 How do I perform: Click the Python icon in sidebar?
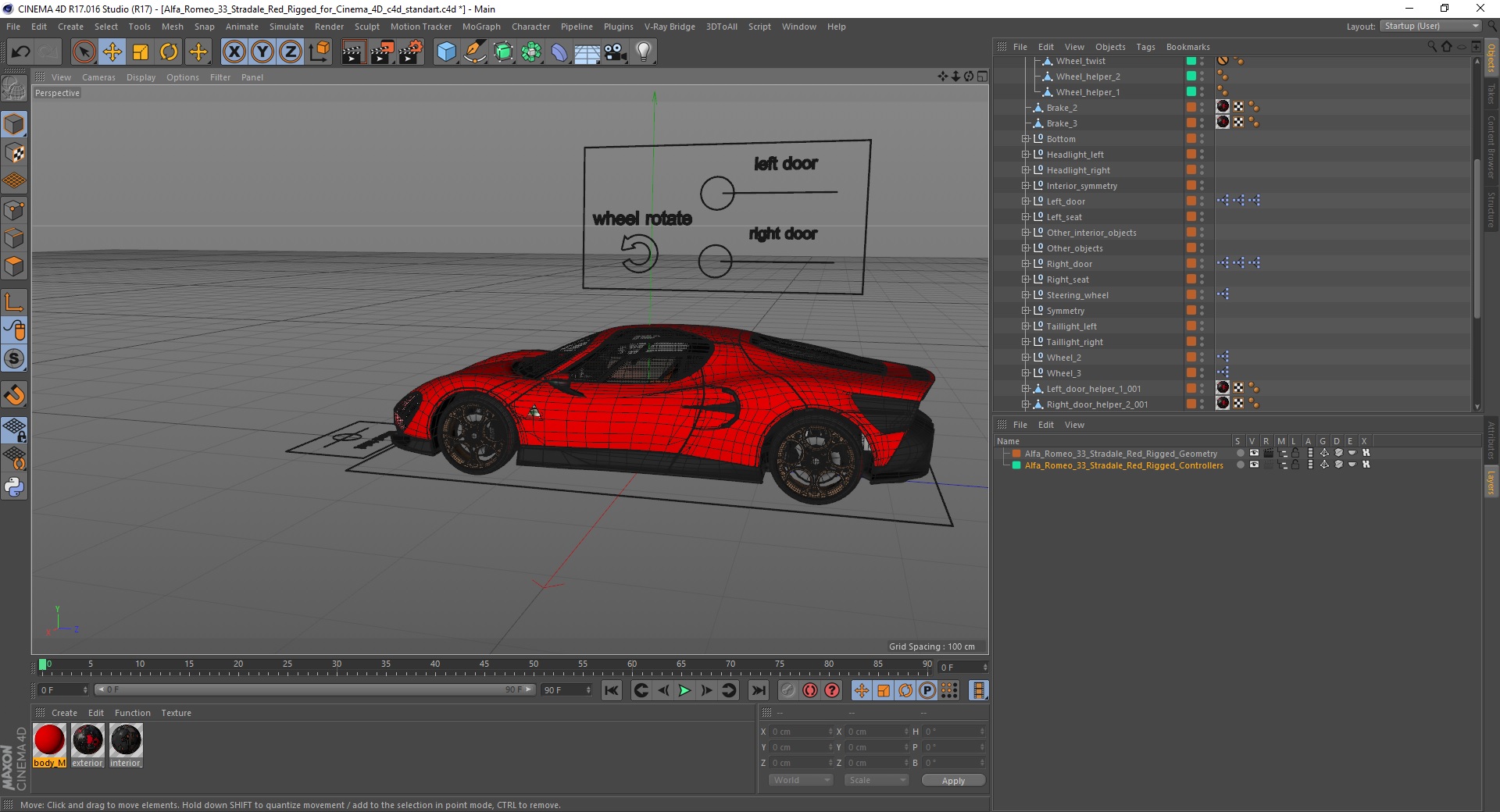[14, 487]
